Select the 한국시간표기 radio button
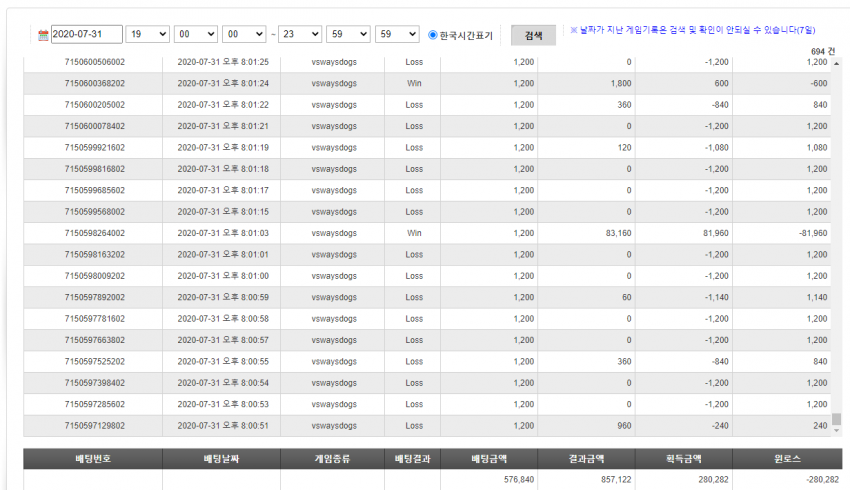Image resolution: width=850 pixels, height=490 pixels. coord(433,35)
